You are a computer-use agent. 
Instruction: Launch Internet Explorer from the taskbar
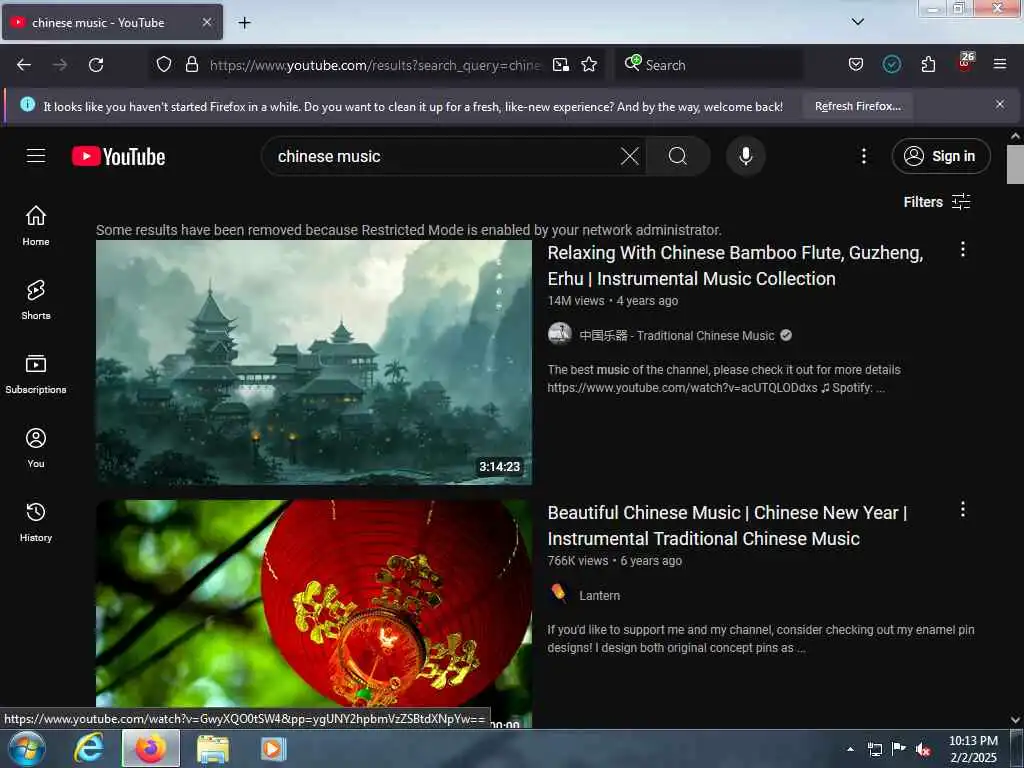89,748
